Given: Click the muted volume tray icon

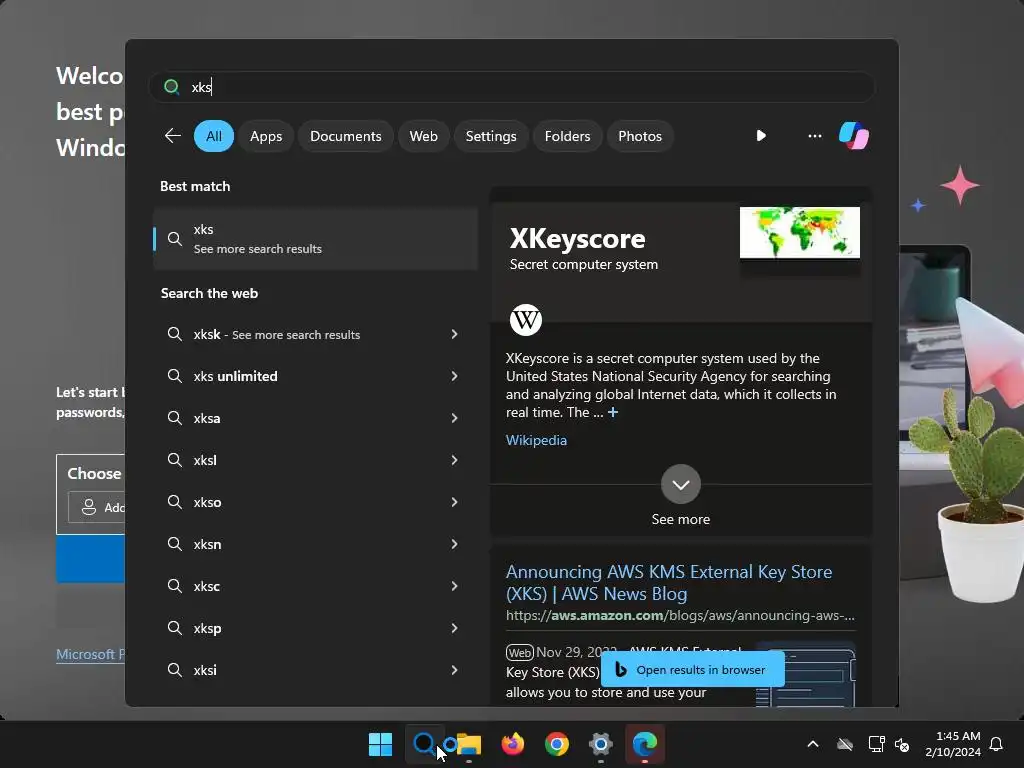Looking at the screenshot, I should pos(902,744).
